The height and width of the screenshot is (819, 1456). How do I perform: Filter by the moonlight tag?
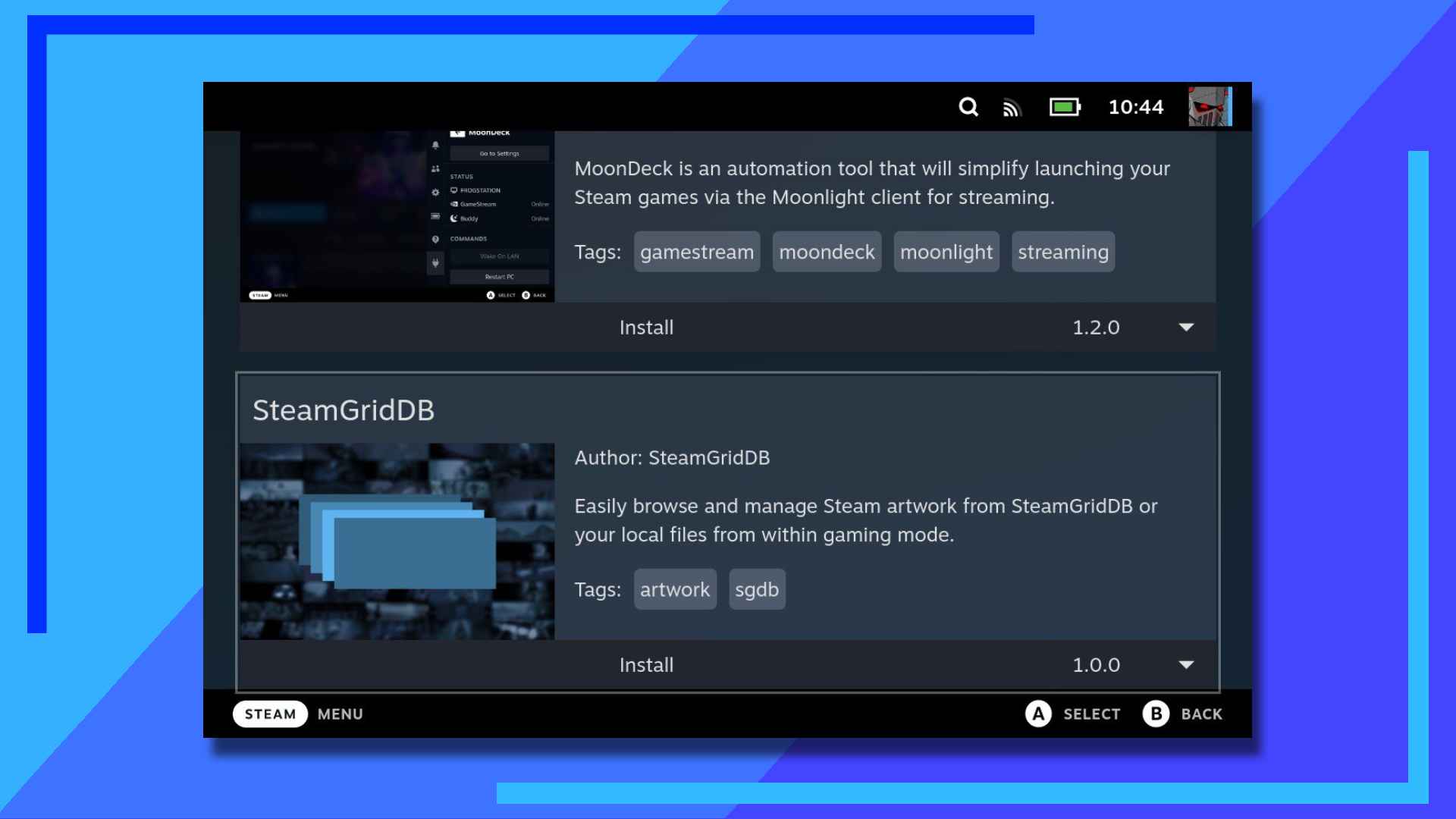pos(946,252)
